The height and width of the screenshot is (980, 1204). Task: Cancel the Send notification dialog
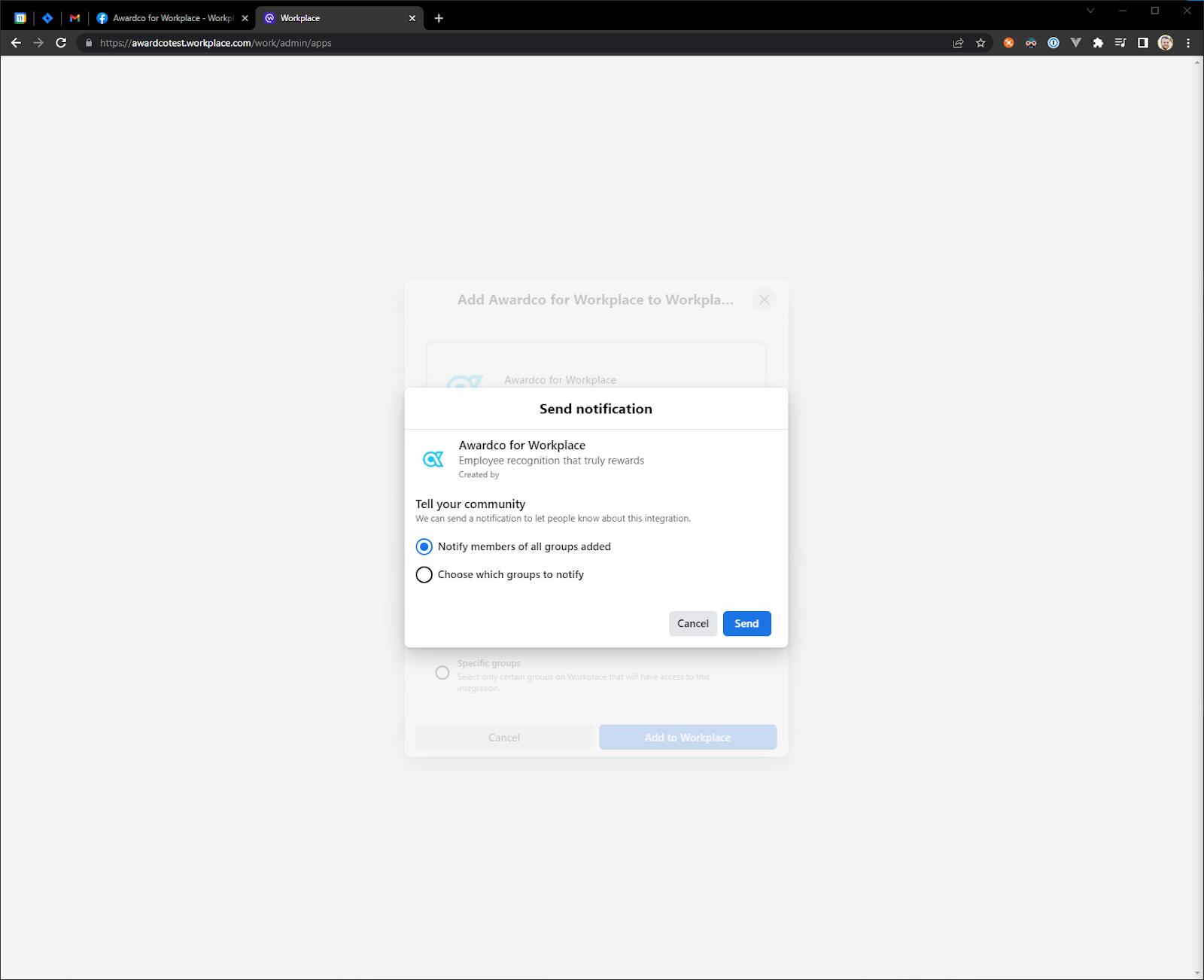[x=692, y=623]
